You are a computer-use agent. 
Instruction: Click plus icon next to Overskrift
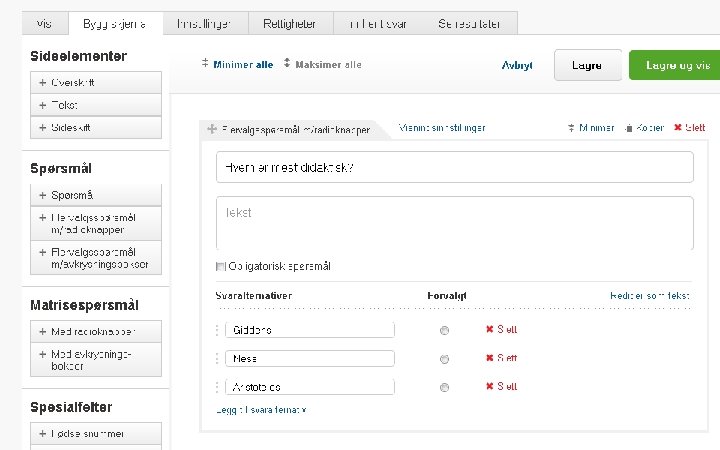pyautogui.click(x=44, y=82)
